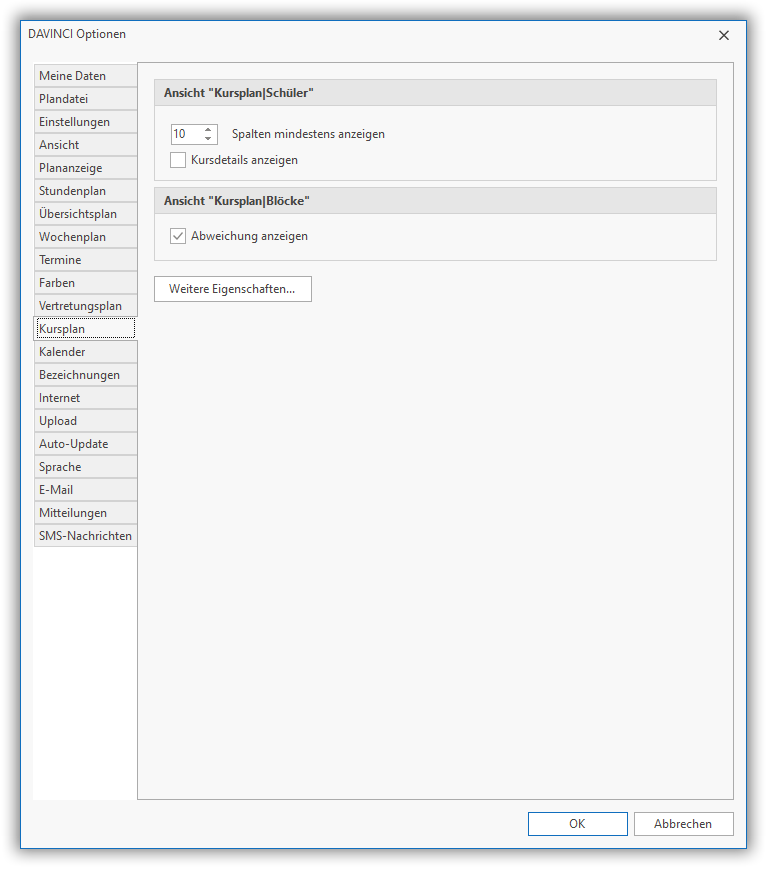Confirm settings with the OK button
The height and width of the screenshot is (869, 767).
pyautogui.click(x=577, y=824)
